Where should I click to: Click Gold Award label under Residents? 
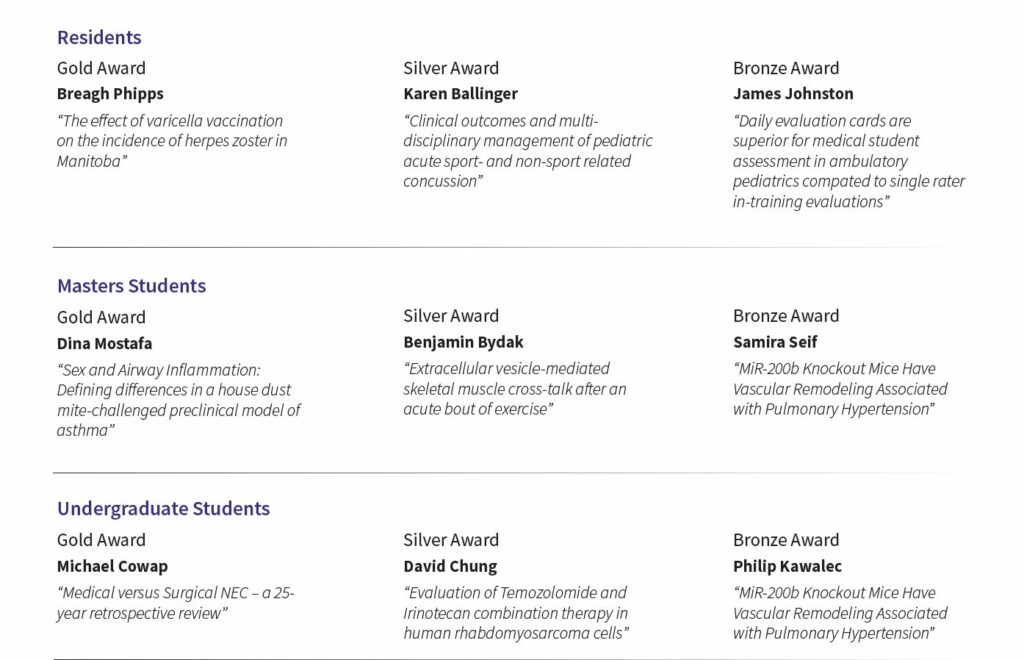(x=101, y=68)
